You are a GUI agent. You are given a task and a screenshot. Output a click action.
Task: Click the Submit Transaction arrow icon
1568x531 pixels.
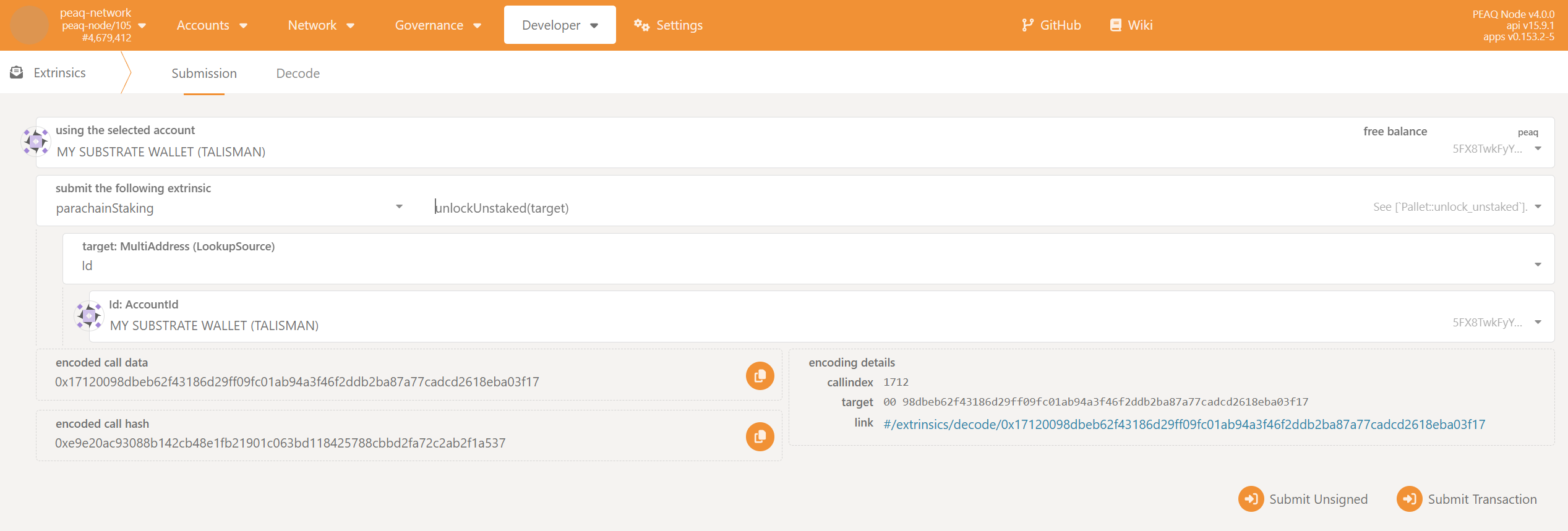(x=1409, y=499)
